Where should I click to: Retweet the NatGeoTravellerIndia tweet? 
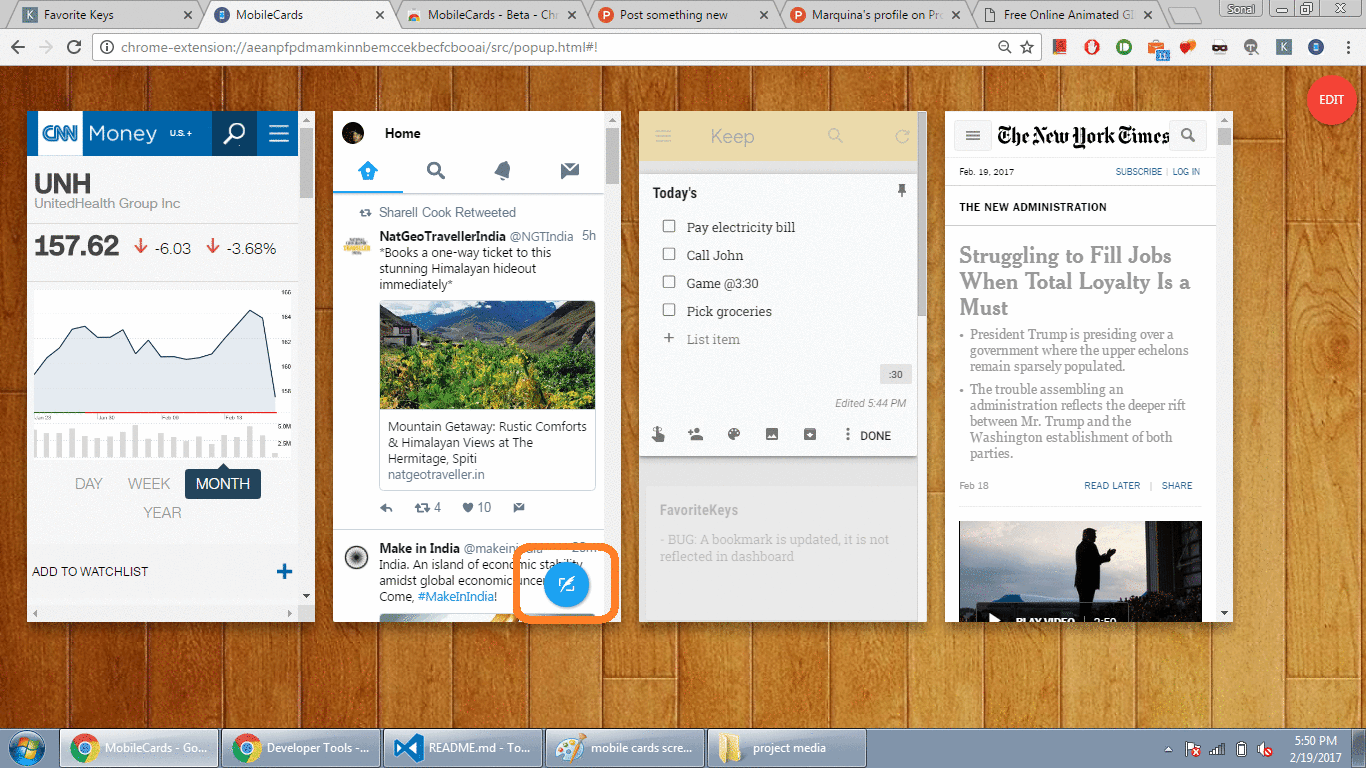[422, 508]
